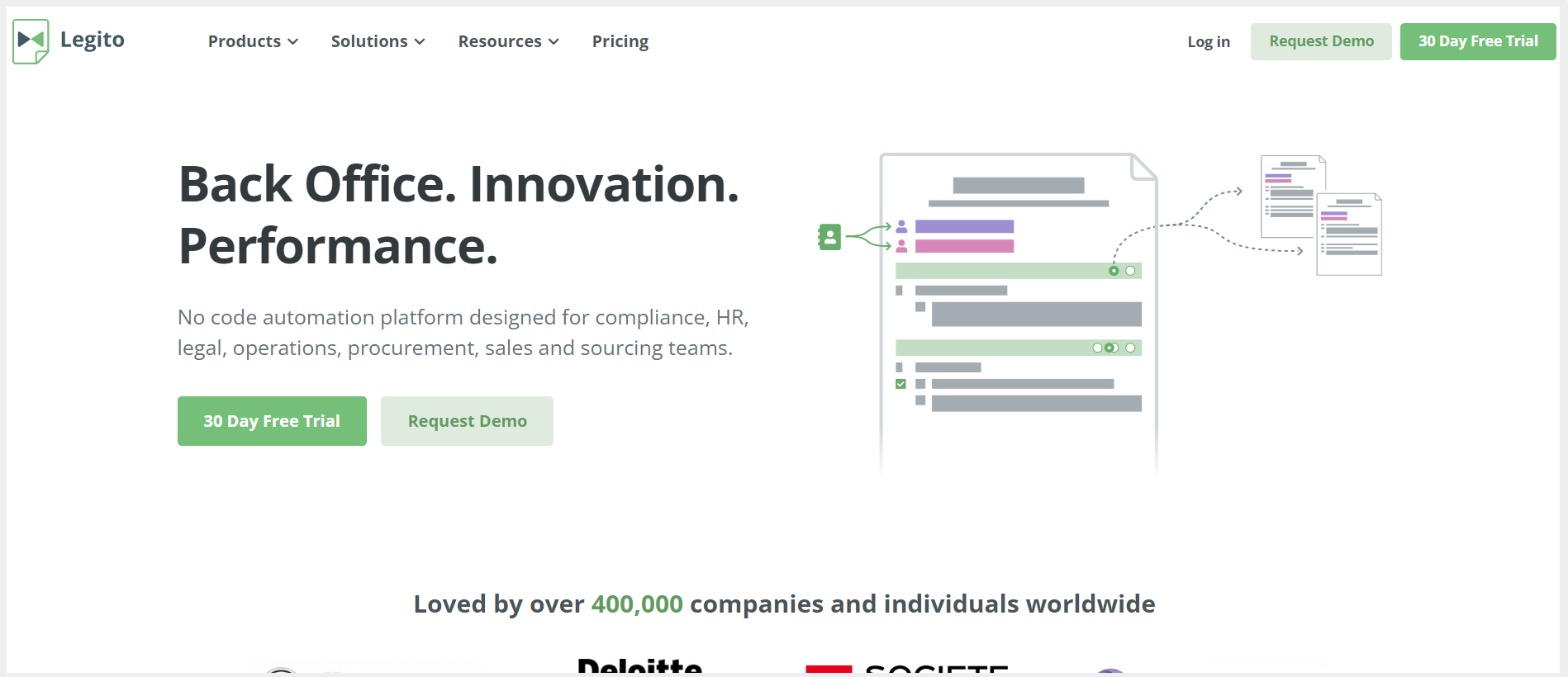
Task: Click the Legito bow-tie logo icon
Action: (x=31, y=40)
